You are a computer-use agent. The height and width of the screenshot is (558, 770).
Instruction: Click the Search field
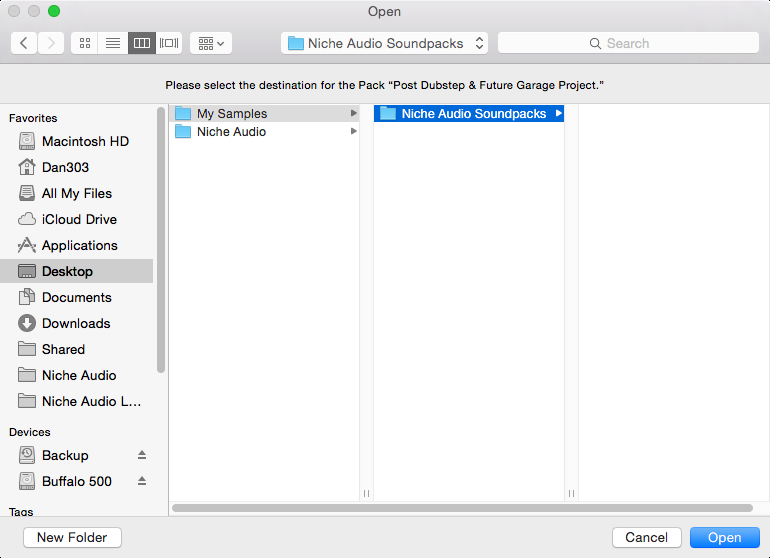(628, 43)
